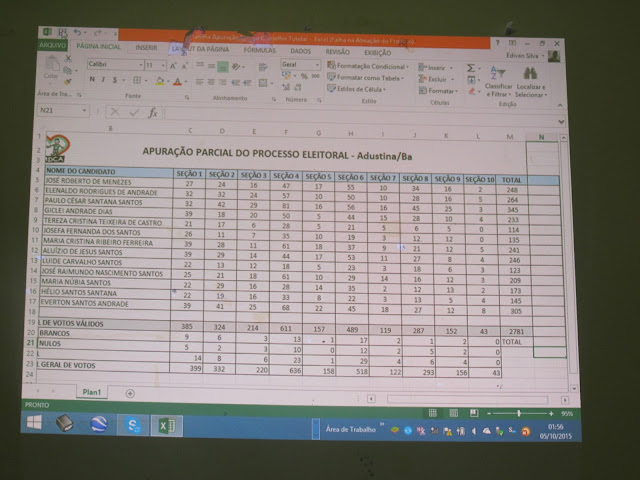
Task: Toggle underline S formatting
Action: pos(115,80)
